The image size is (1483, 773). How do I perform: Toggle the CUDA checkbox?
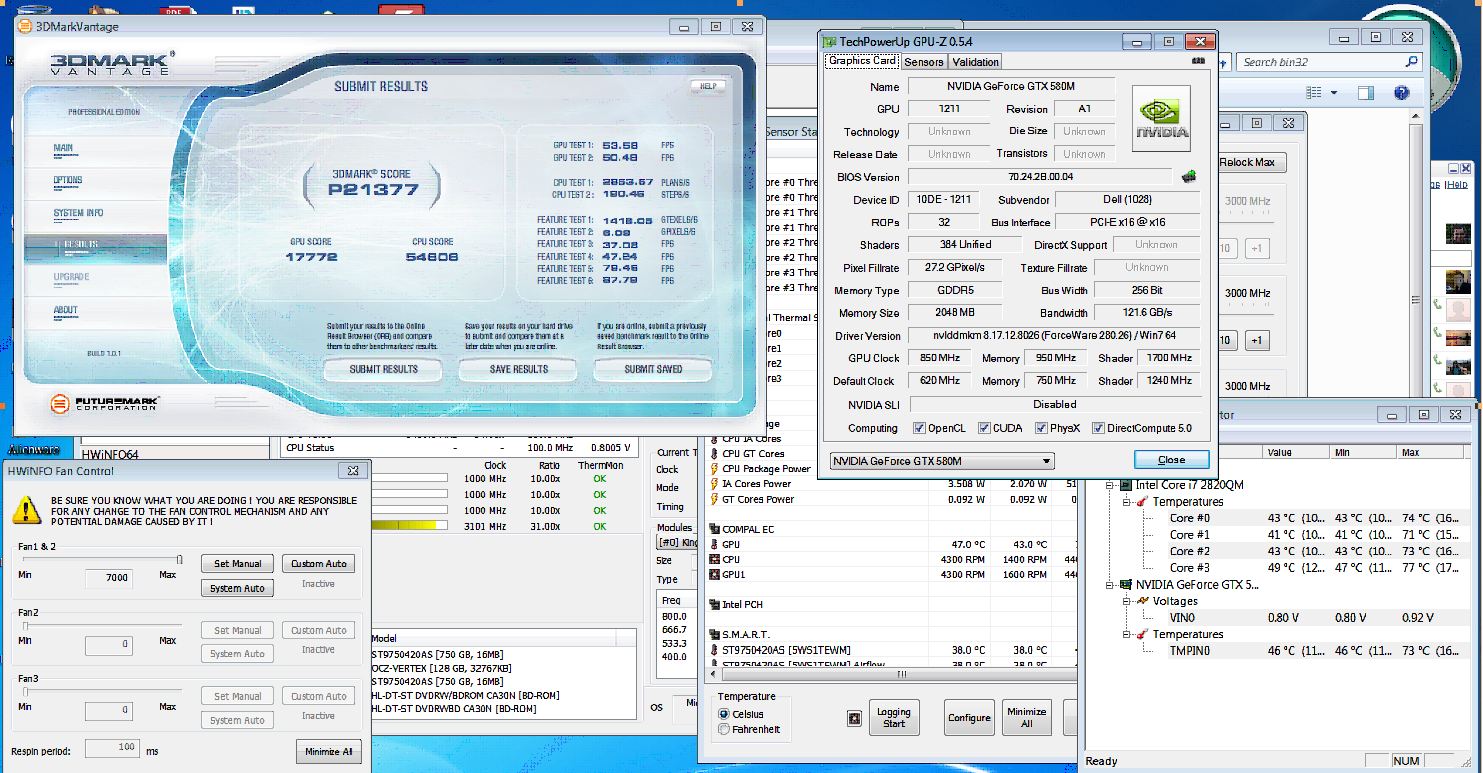[984, 428]
